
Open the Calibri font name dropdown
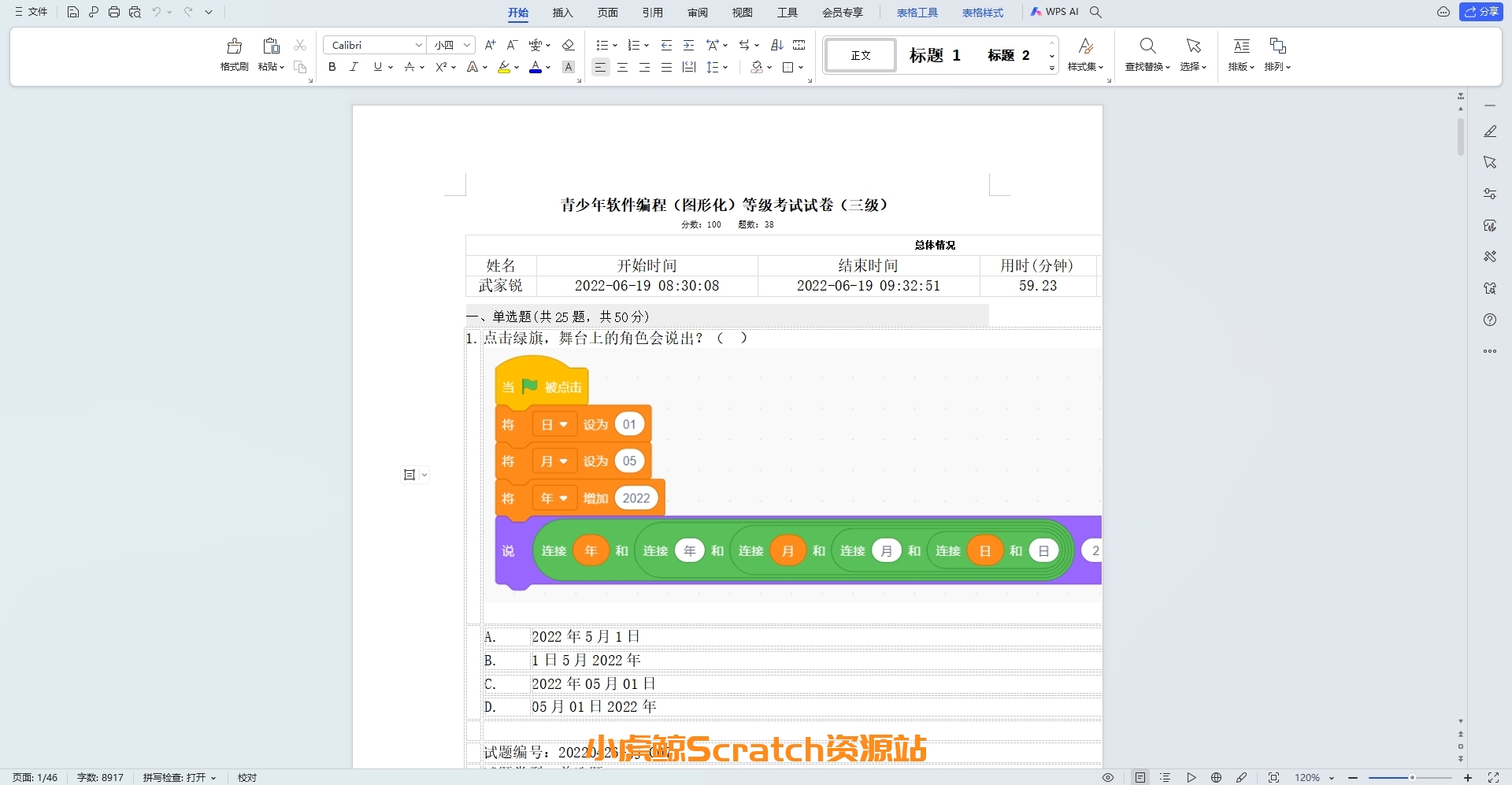pos(420,45)
